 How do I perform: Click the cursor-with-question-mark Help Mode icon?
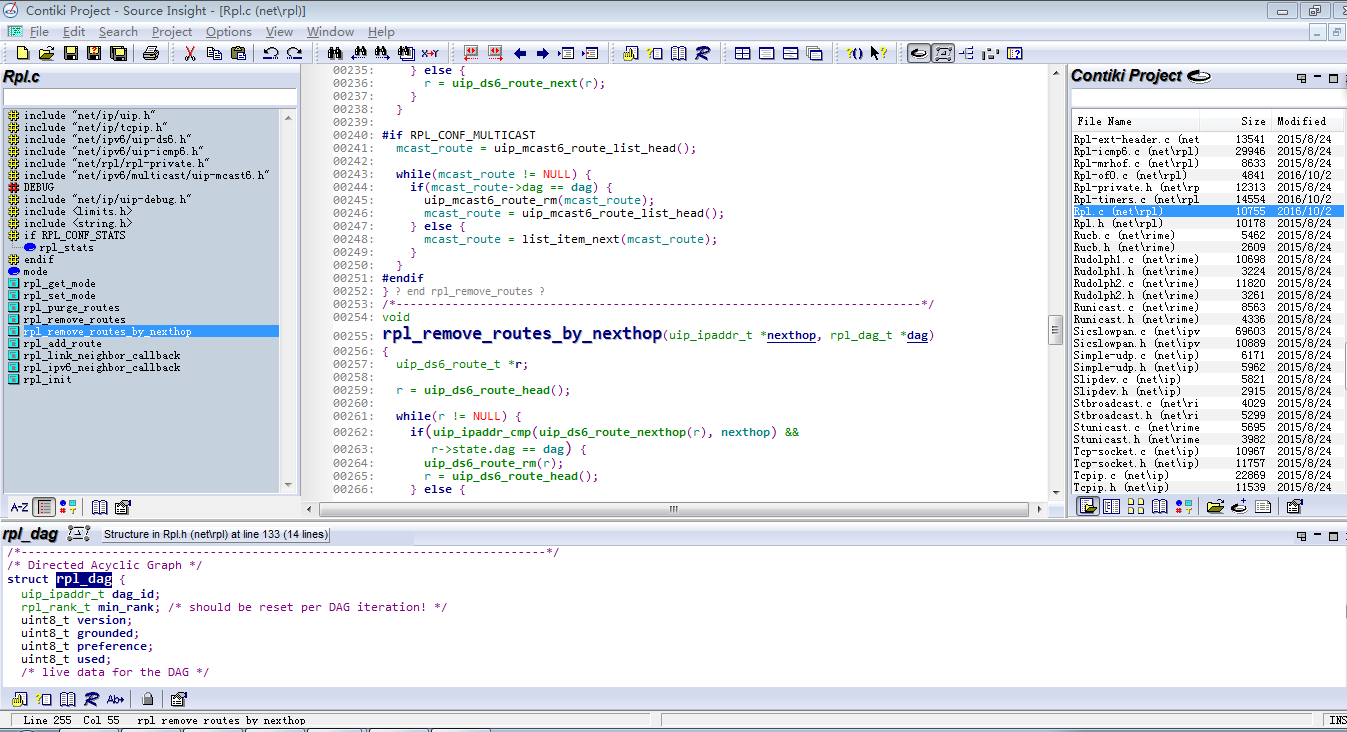[x=878, y=53]
